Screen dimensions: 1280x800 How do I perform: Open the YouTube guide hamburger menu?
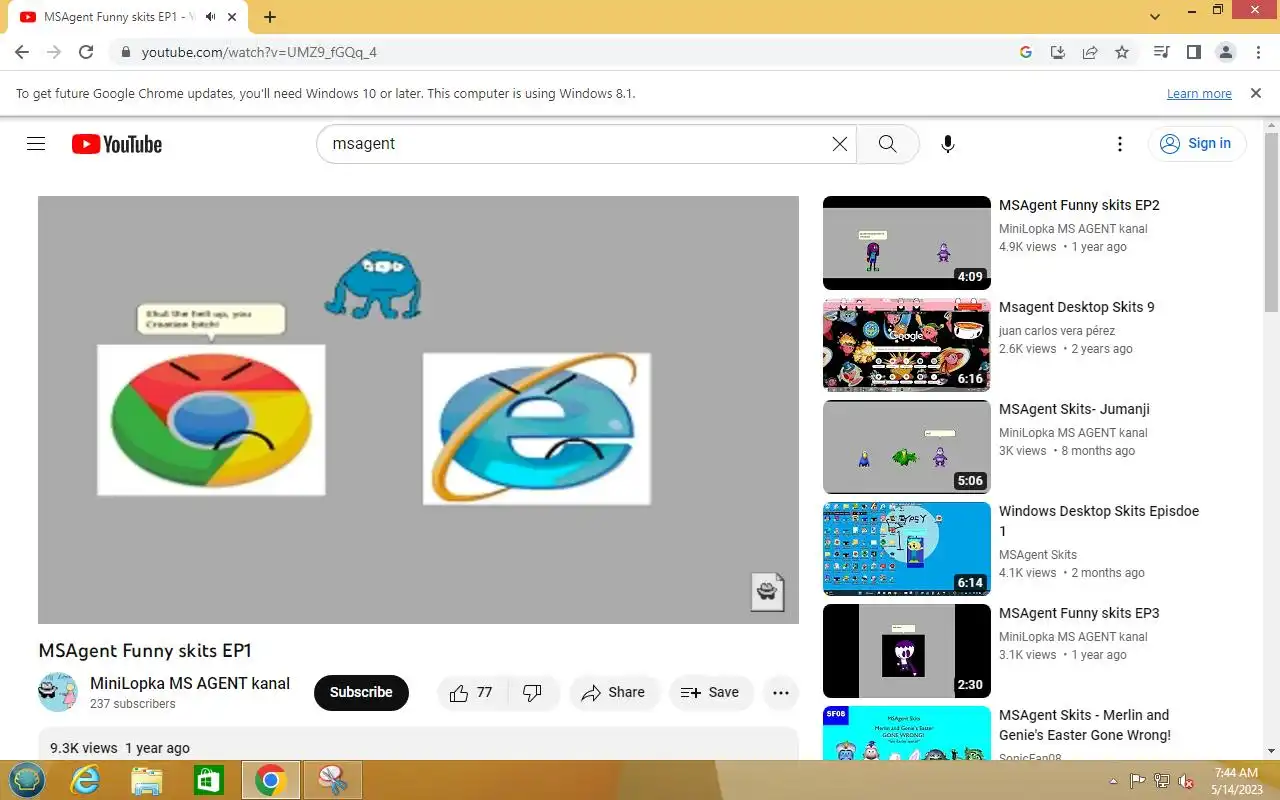tap(36, 144)
